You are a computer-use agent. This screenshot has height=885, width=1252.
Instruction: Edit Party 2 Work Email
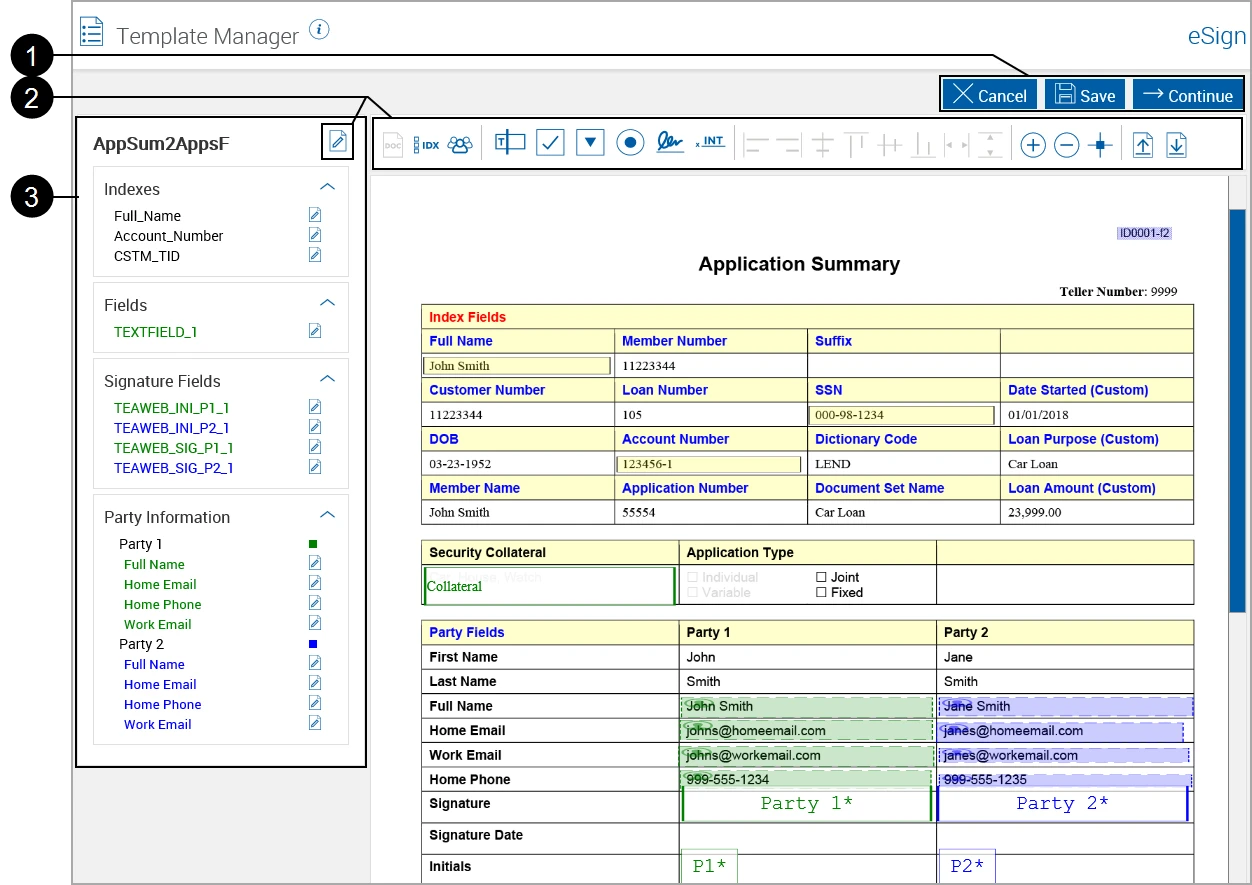pos(315,723)
